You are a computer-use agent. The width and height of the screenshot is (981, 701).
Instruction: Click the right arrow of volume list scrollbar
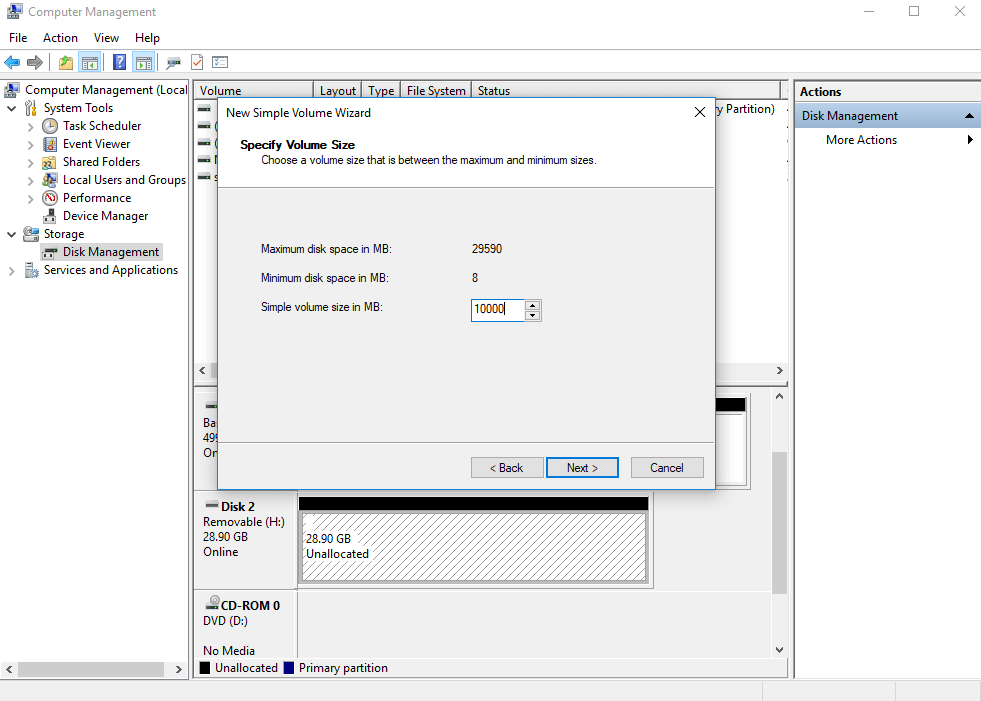click(x=780, y=371)
